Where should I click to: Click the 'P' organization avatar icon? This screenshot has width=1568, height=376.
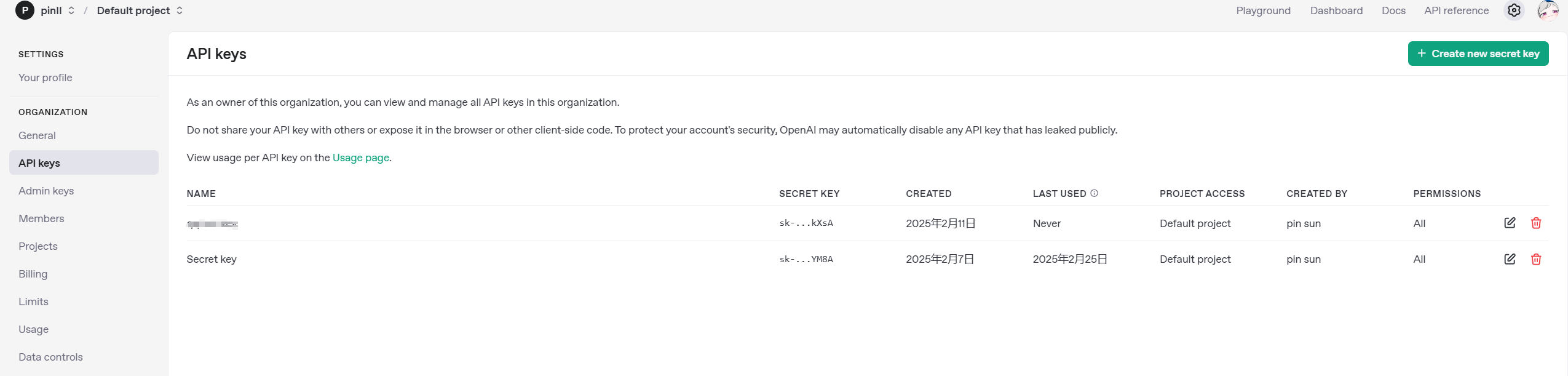pos(25,10)
